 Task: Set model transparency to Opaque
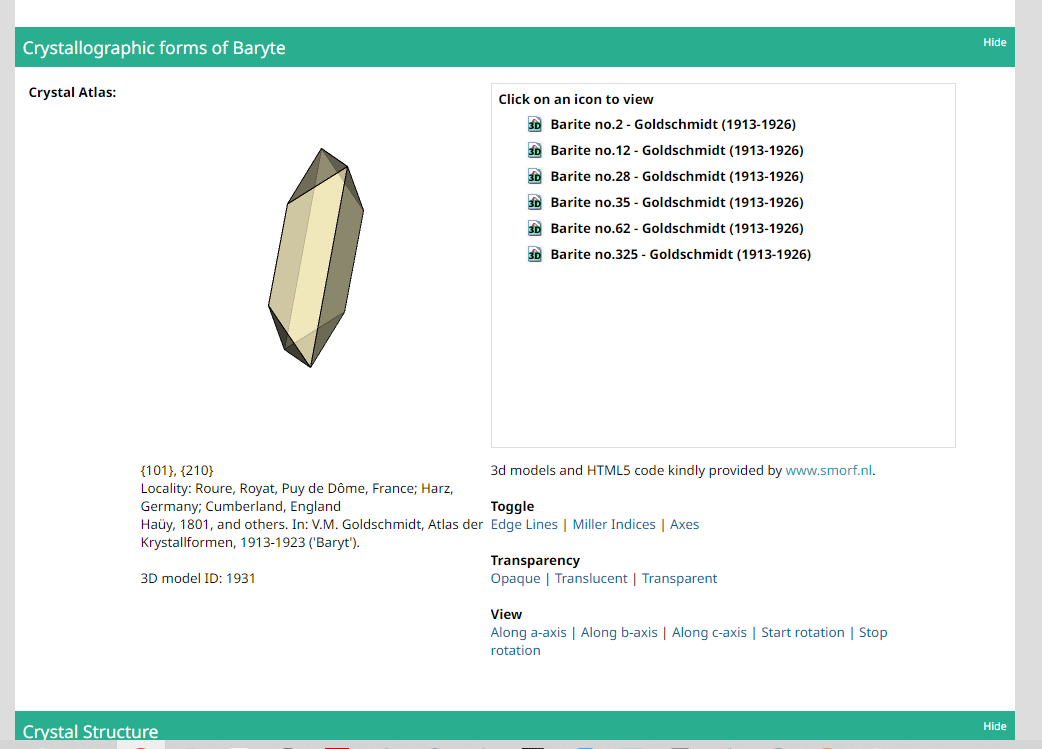(515, 578)
